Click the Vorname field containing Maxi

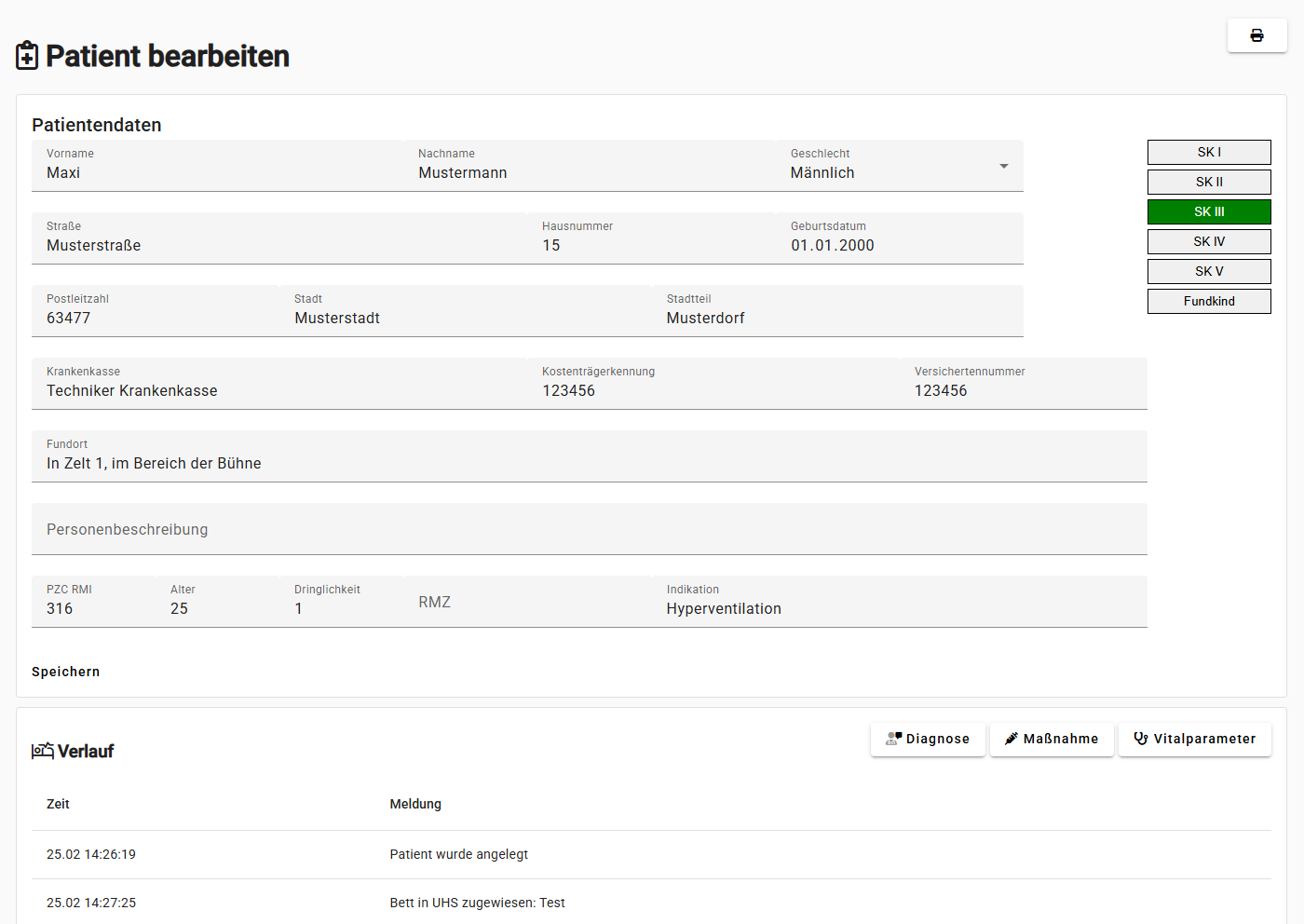217,172
